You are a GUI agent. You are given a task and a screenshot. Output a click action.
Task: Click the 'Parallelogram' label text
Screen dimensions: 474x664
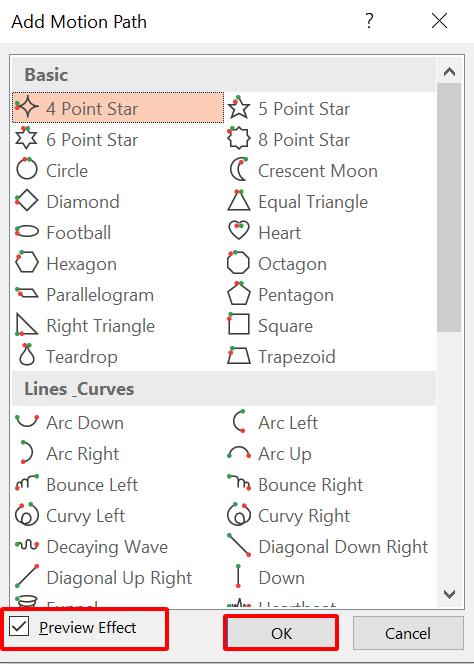(x=100, y=295)
